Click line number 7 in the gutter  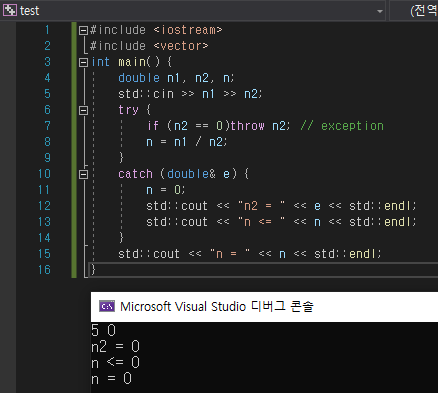coord(47,126)
